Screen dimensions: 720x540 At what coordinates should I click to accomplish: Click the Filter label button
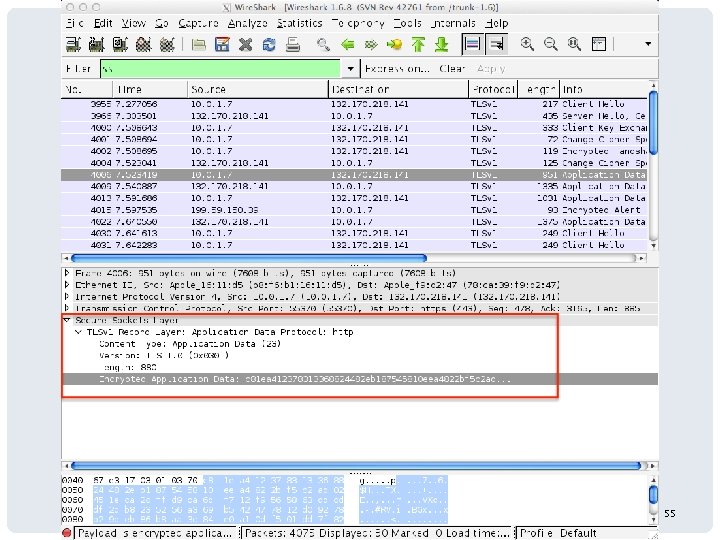(79, 69)
